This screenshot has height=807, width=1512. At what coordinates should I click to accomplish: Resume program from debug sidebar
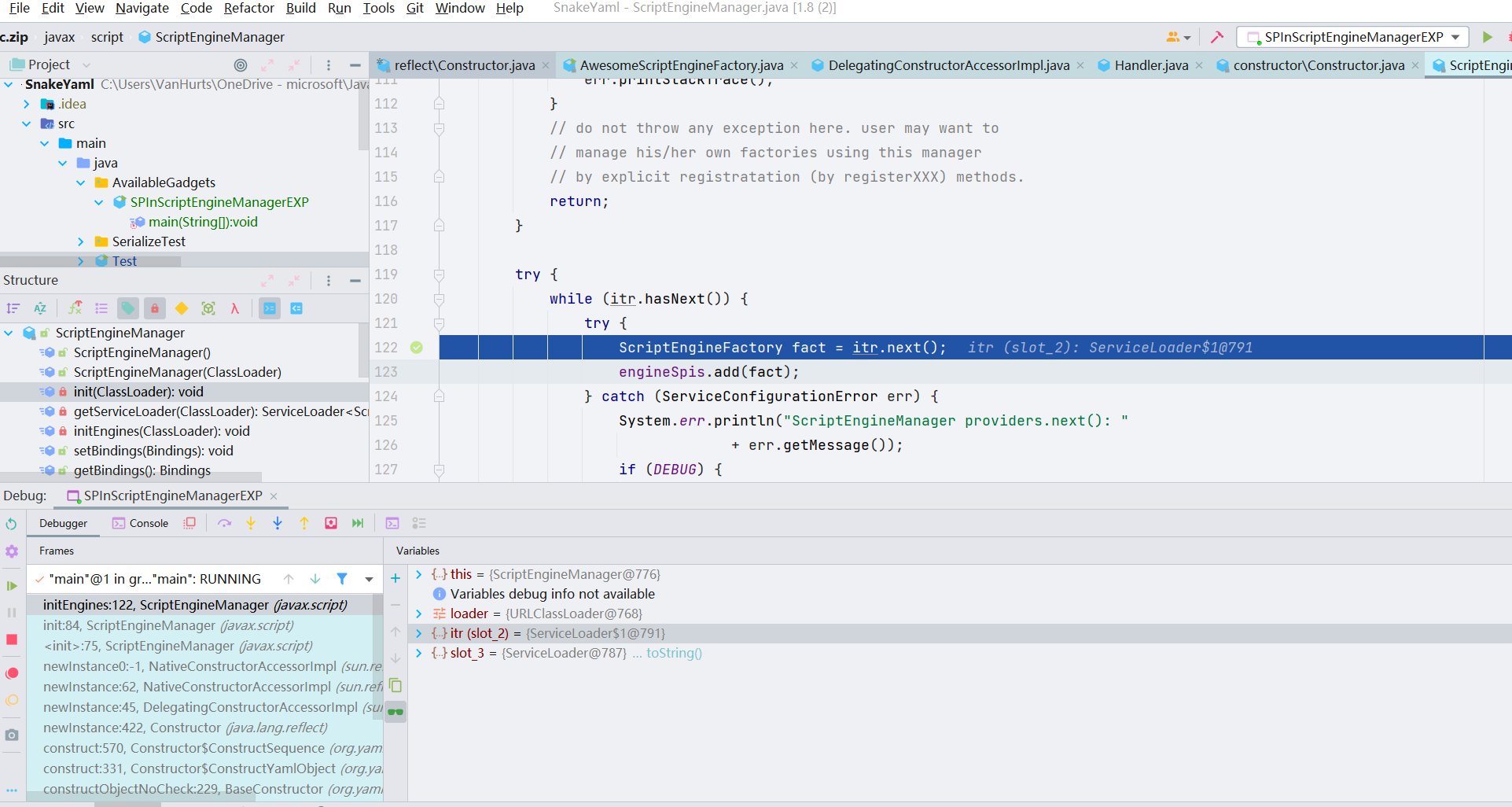click(12, 585)
